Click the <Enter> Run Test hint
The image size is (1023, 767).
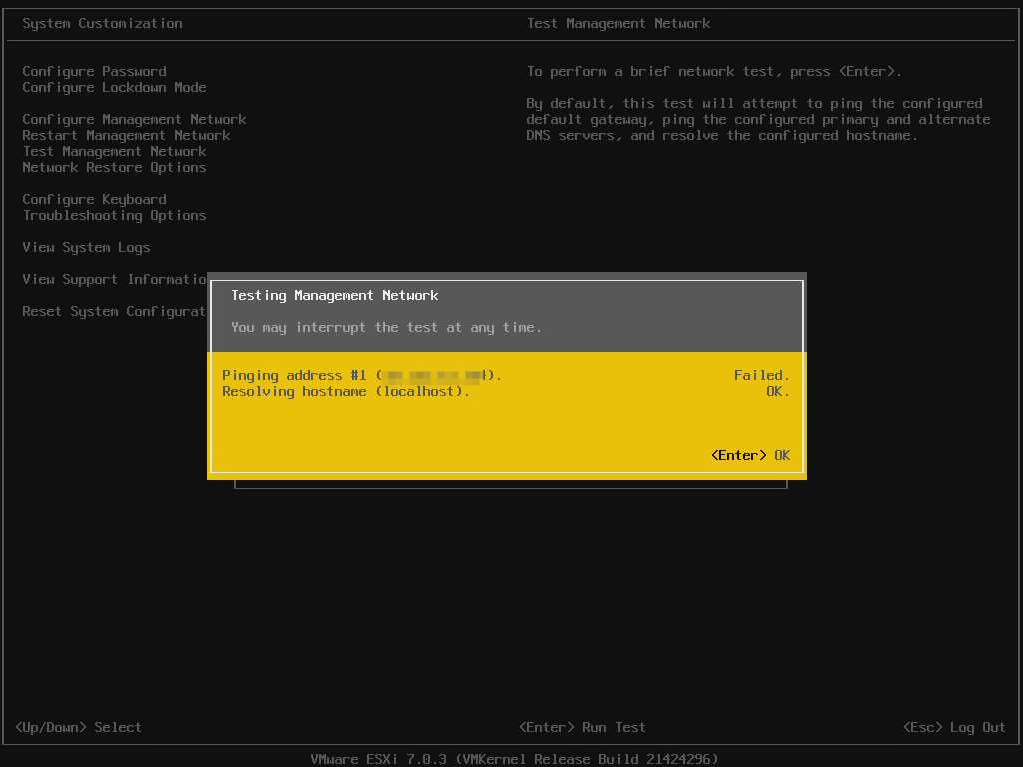582,727
